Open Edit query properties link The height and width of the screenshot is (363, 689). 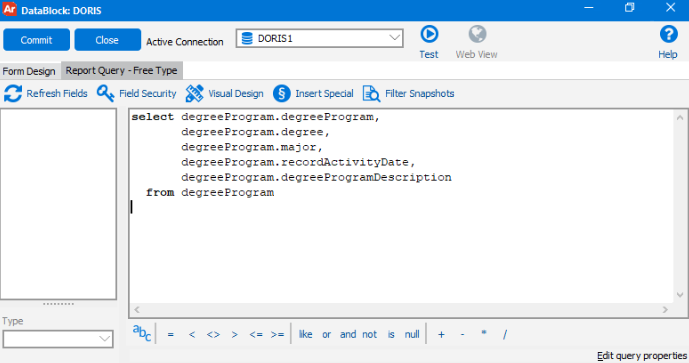(642, 356)
